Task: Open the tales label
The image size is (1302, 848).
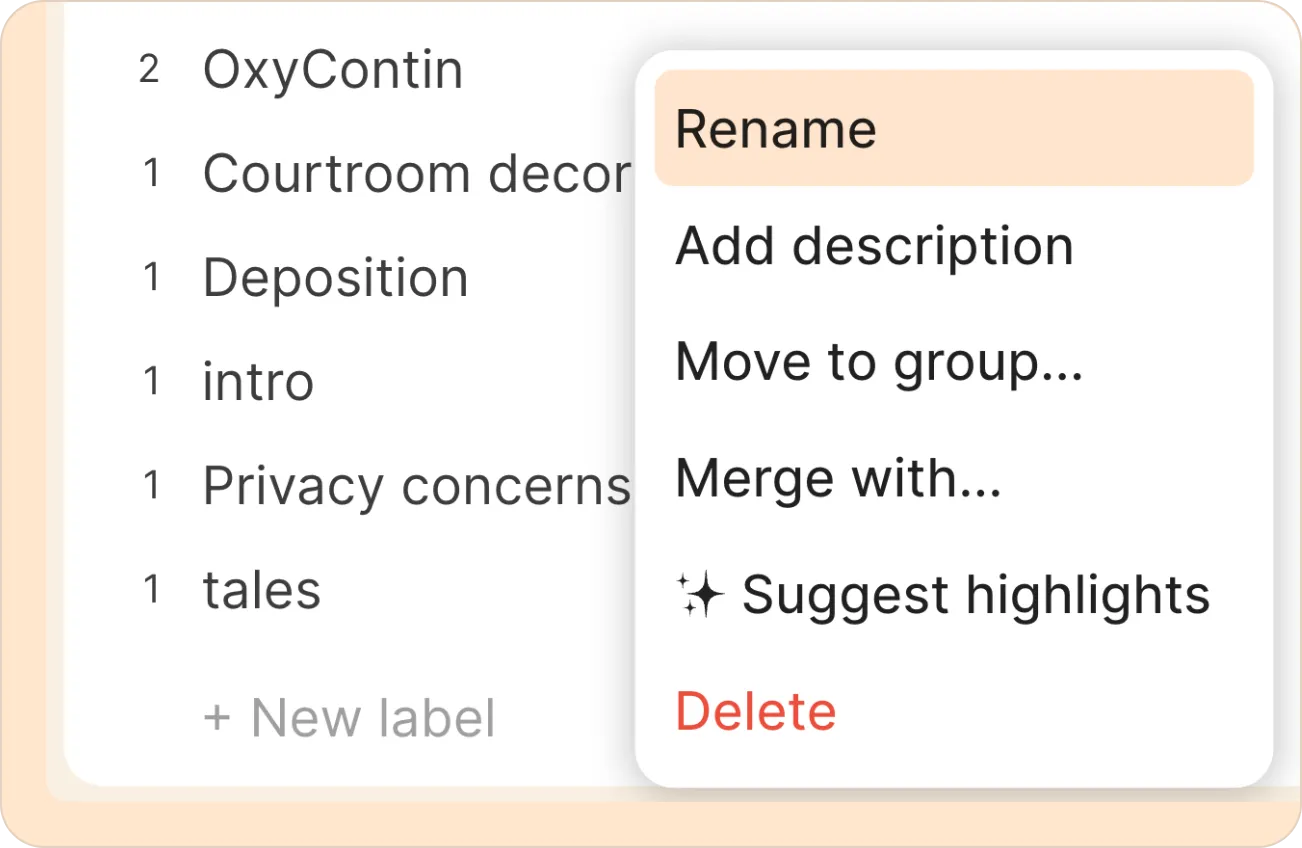Action: click(x=261, y=590)
